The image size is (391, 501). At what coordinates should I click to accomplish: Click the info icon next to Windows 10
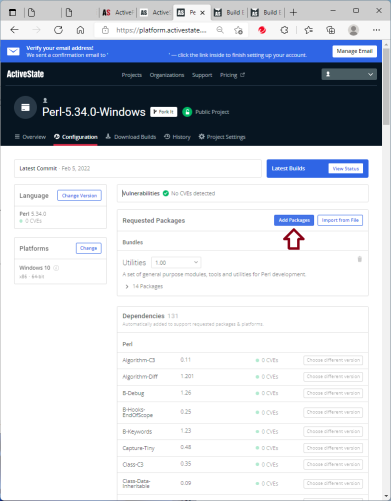[56, 268]
